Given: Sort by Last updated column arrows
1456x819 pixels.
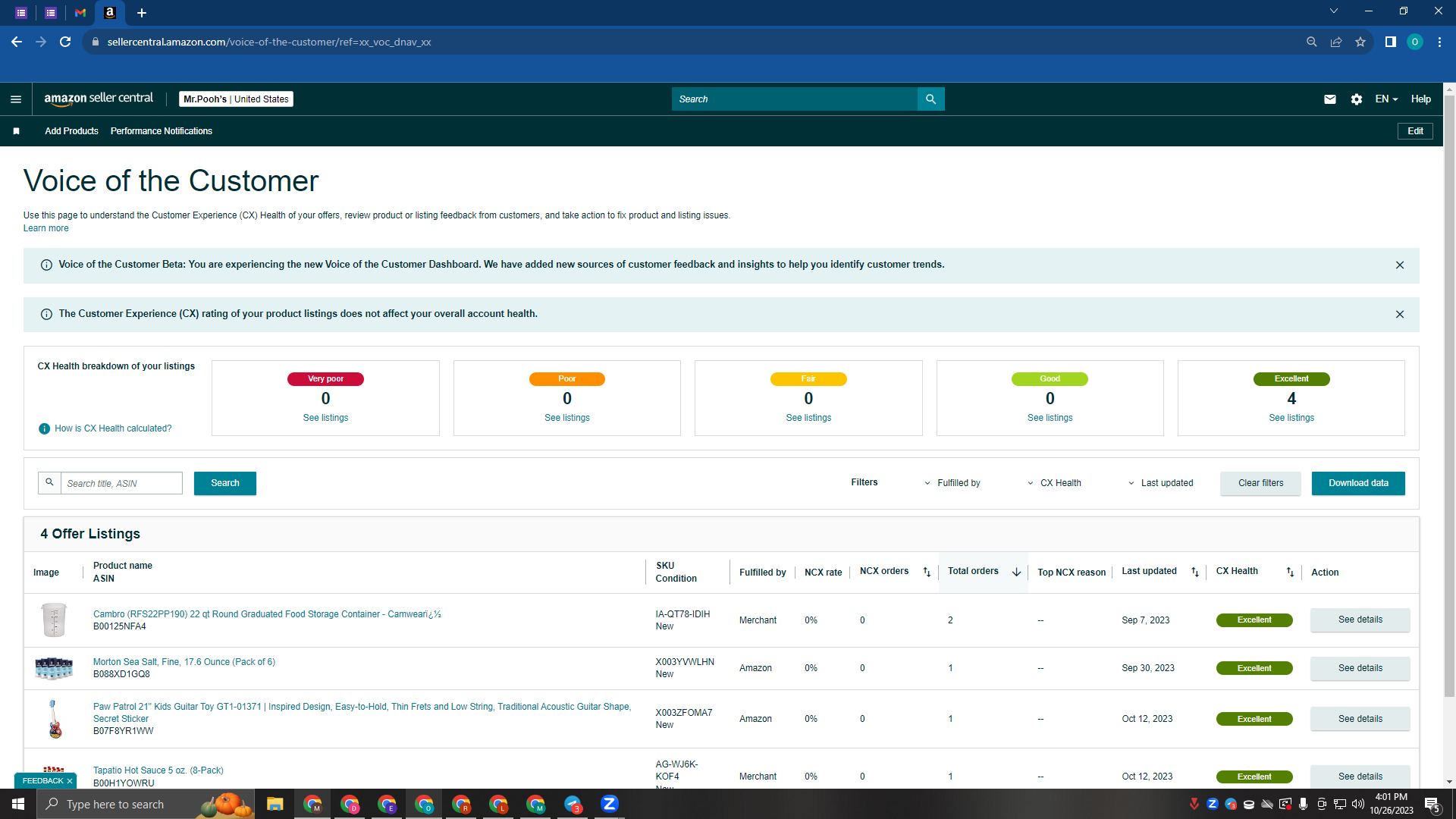Looking at the screenshot, I should point(1195,572).
